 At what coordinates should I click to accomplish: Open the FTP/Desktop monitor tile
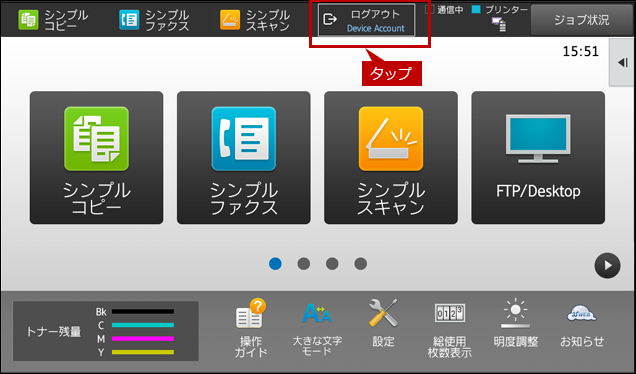(538, 157)
